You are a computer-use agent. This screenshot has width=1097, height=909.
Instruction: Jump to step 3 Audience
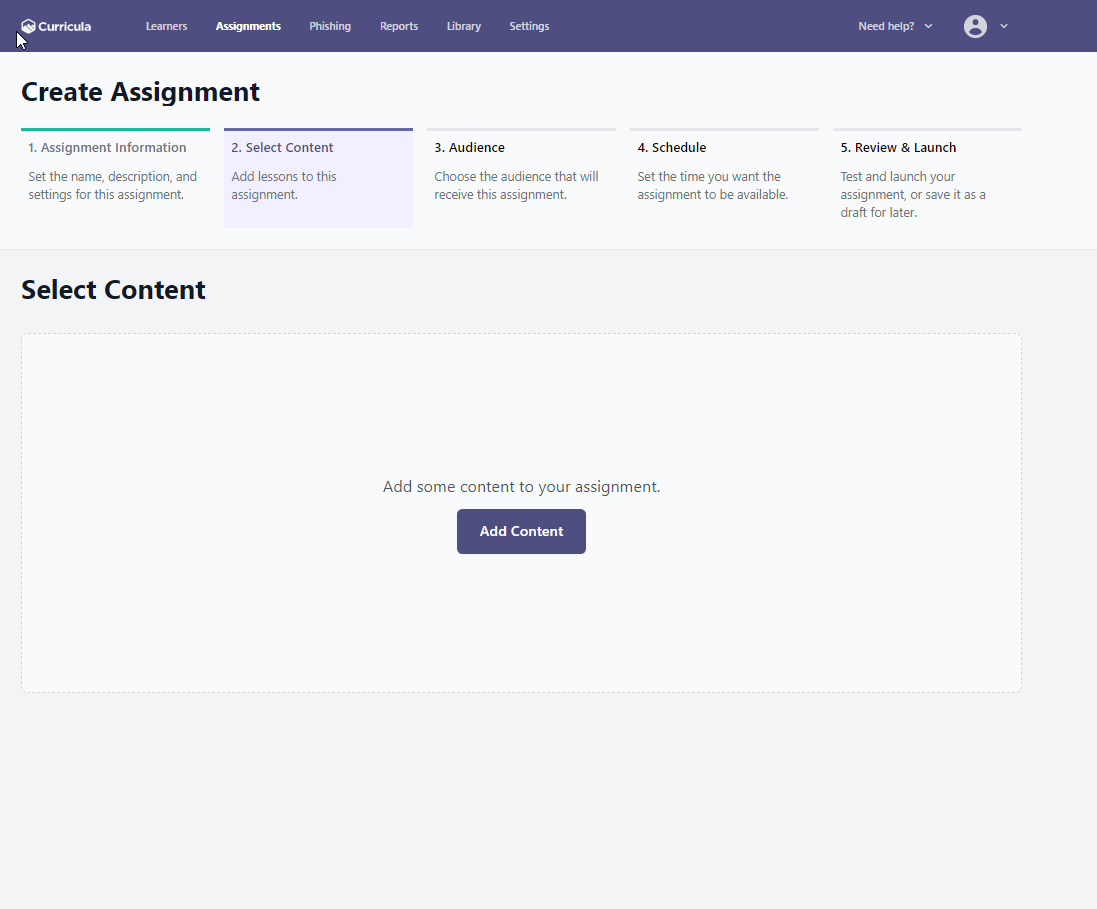[521, 178]
